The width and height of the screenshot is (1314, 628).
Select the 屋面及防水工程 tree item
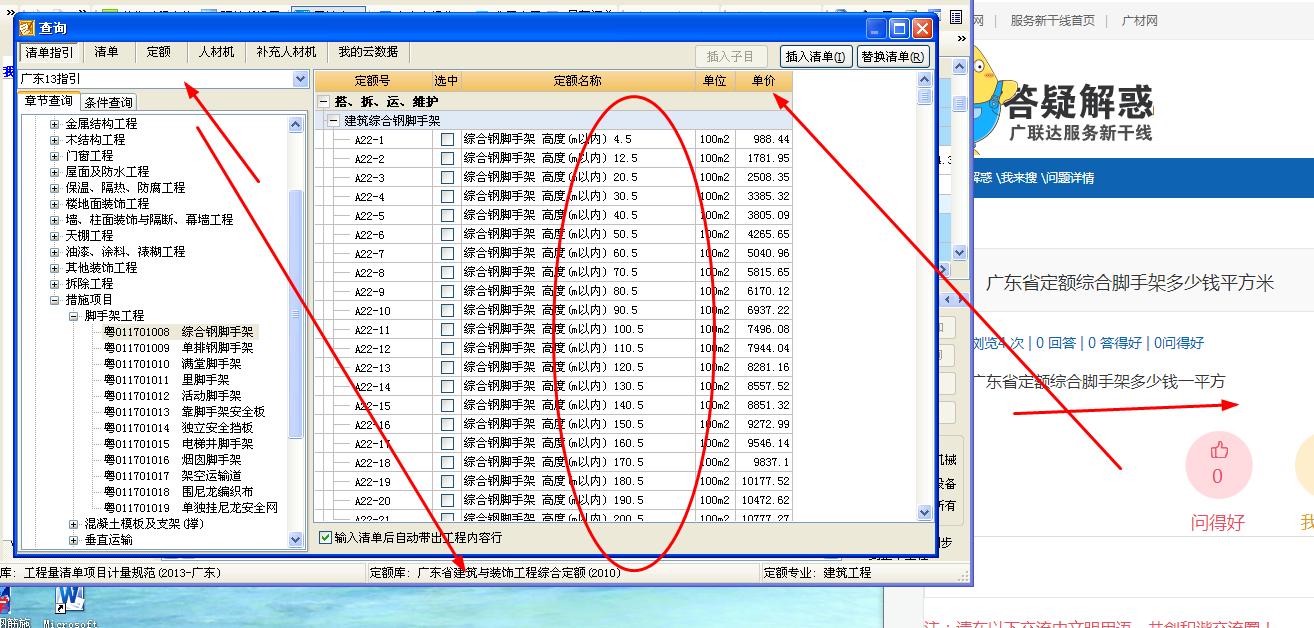point(107,172)
